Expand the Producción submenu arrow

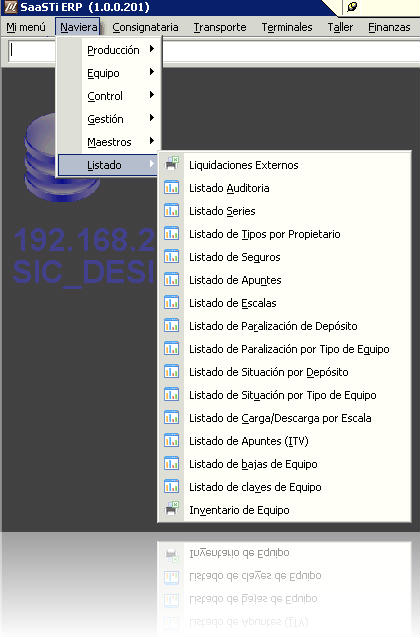coord(152,49)
